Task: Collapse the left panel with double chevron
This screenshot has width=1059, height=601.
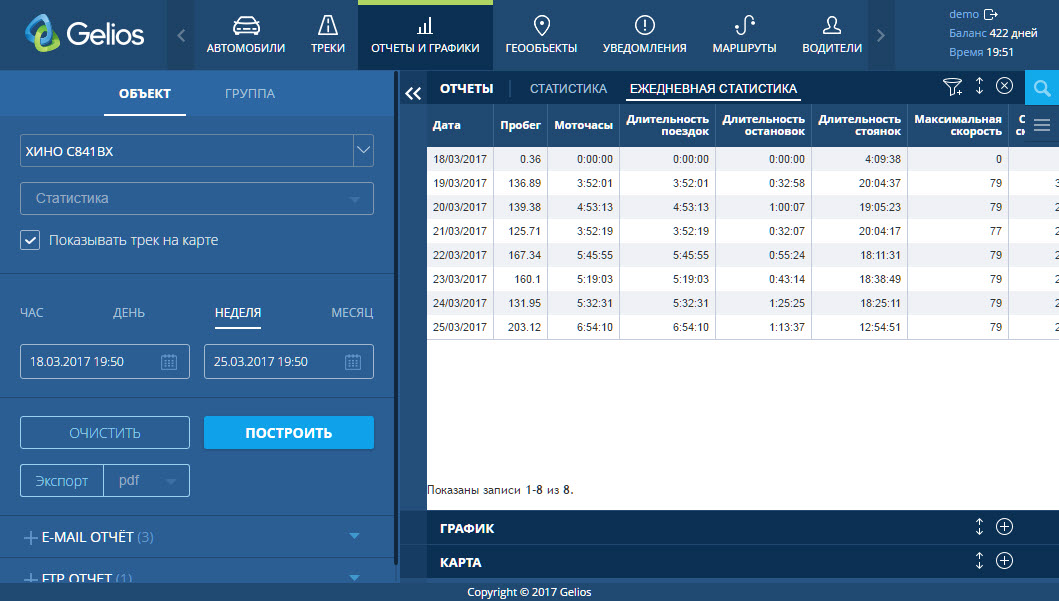Action: 412,92
